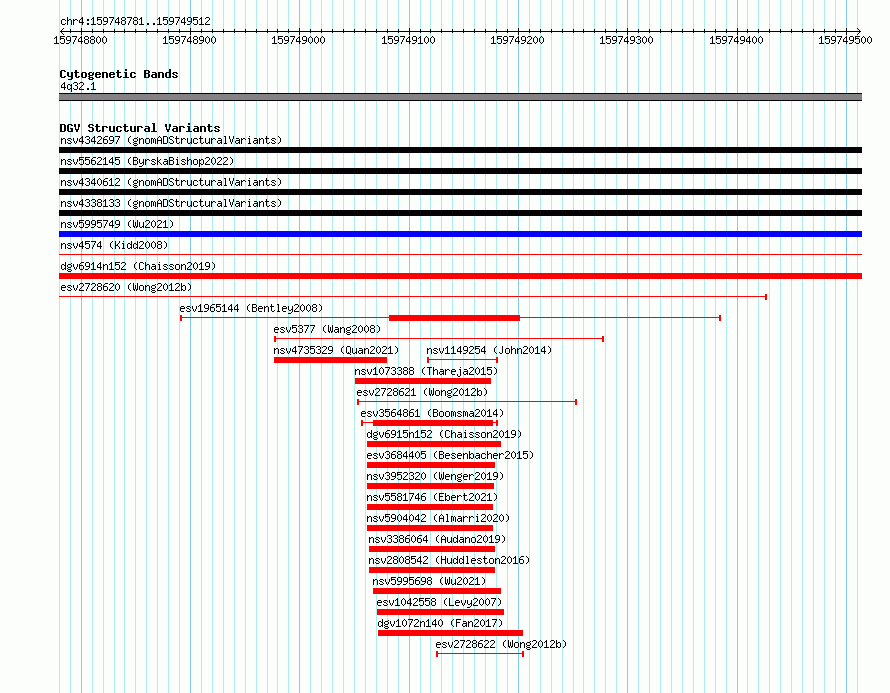
Task: Click the blue nsv5995749 Wu2021 bar
Action: pyautogui.click(x=460, y=234)
